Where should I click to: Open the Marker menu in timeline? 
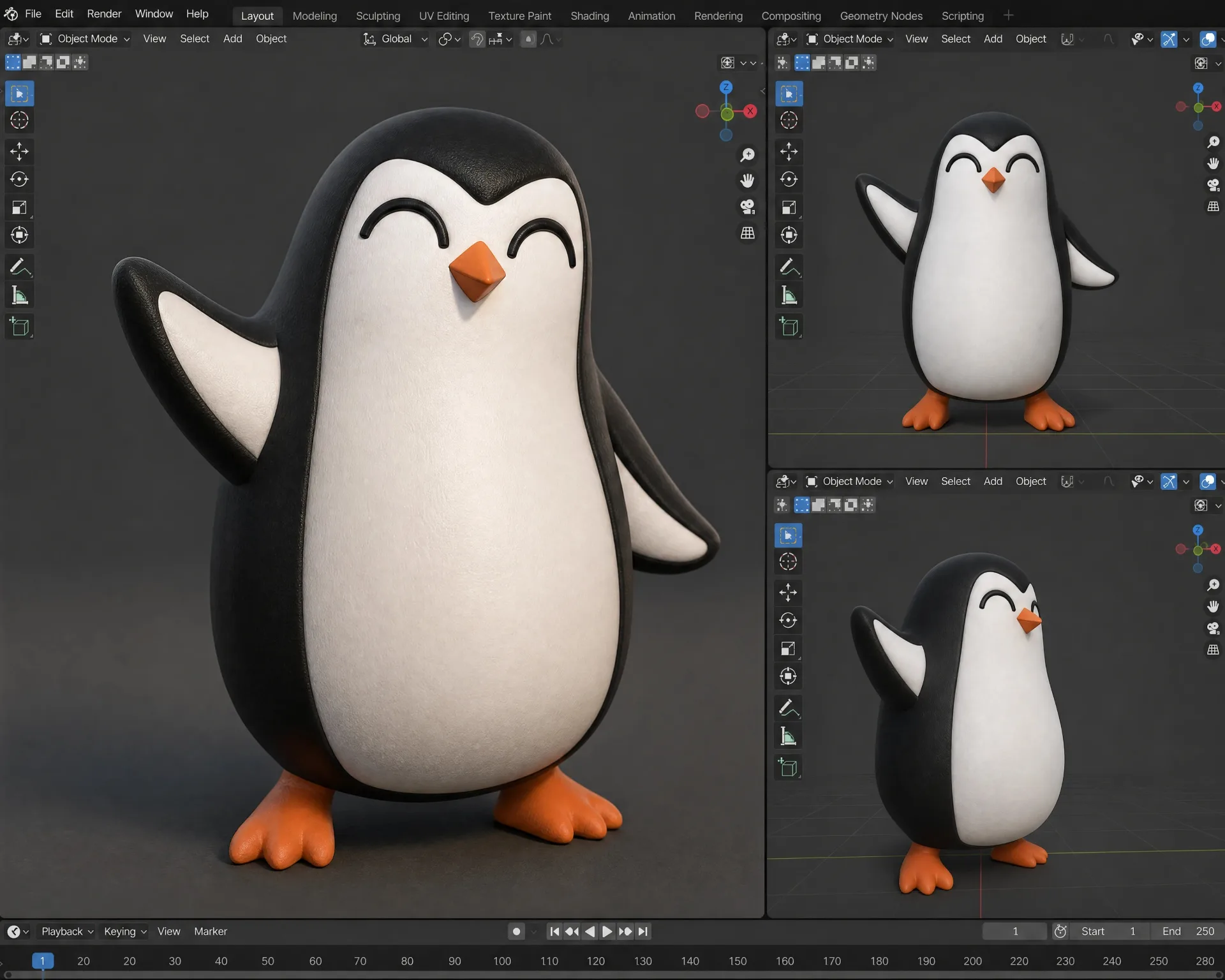pos(211,932)
